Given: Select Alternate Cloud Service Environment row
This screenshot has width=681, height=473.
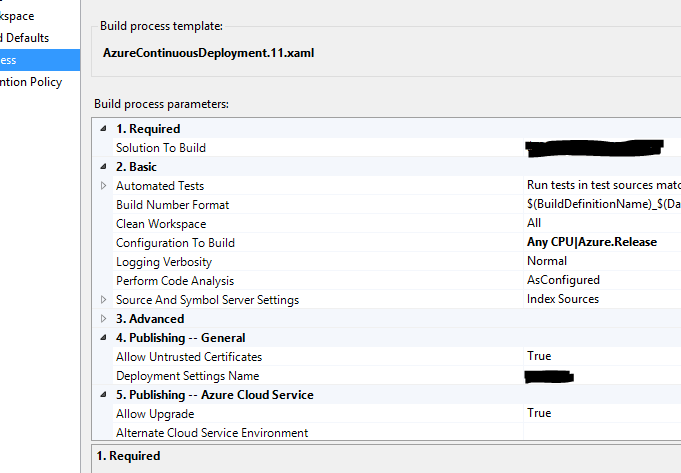Looking at the screenshot, I should [x=397, y=433].
